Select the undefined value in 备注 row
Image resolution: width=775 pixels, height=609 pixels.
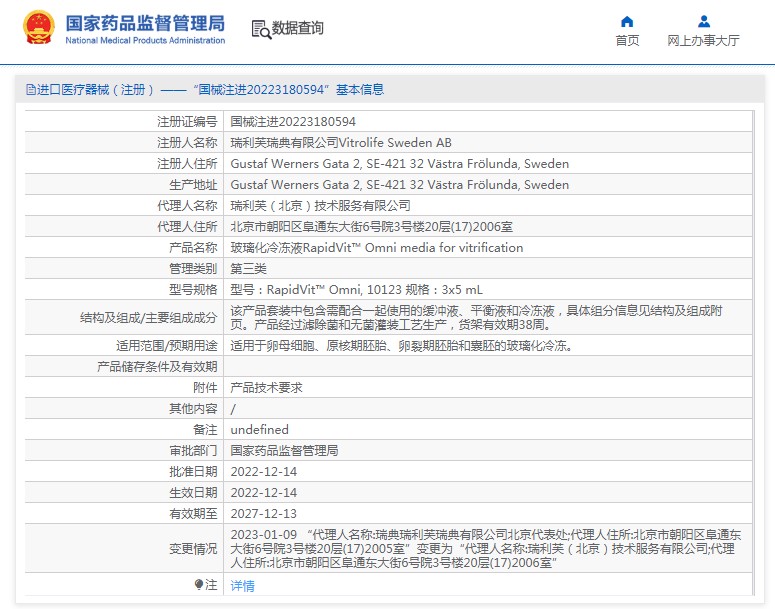[259, 430]
